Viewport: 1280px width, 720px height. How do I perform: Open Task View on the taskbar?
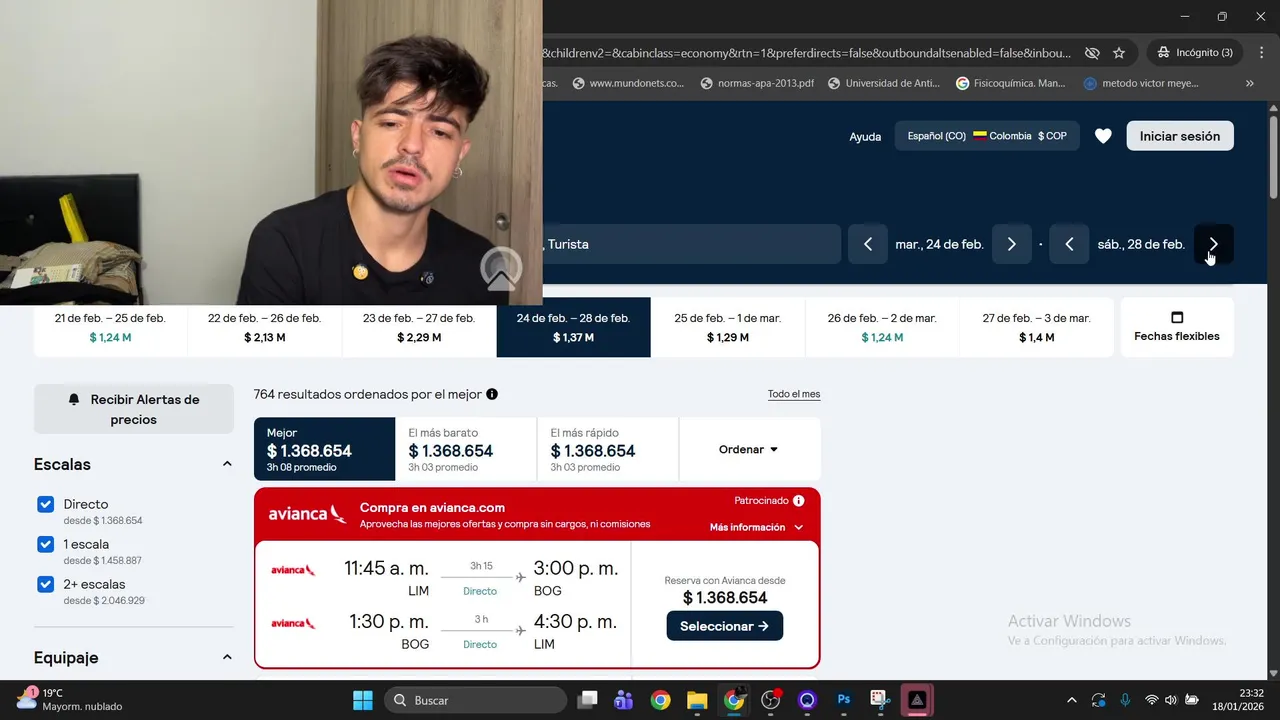pos(587,700)
